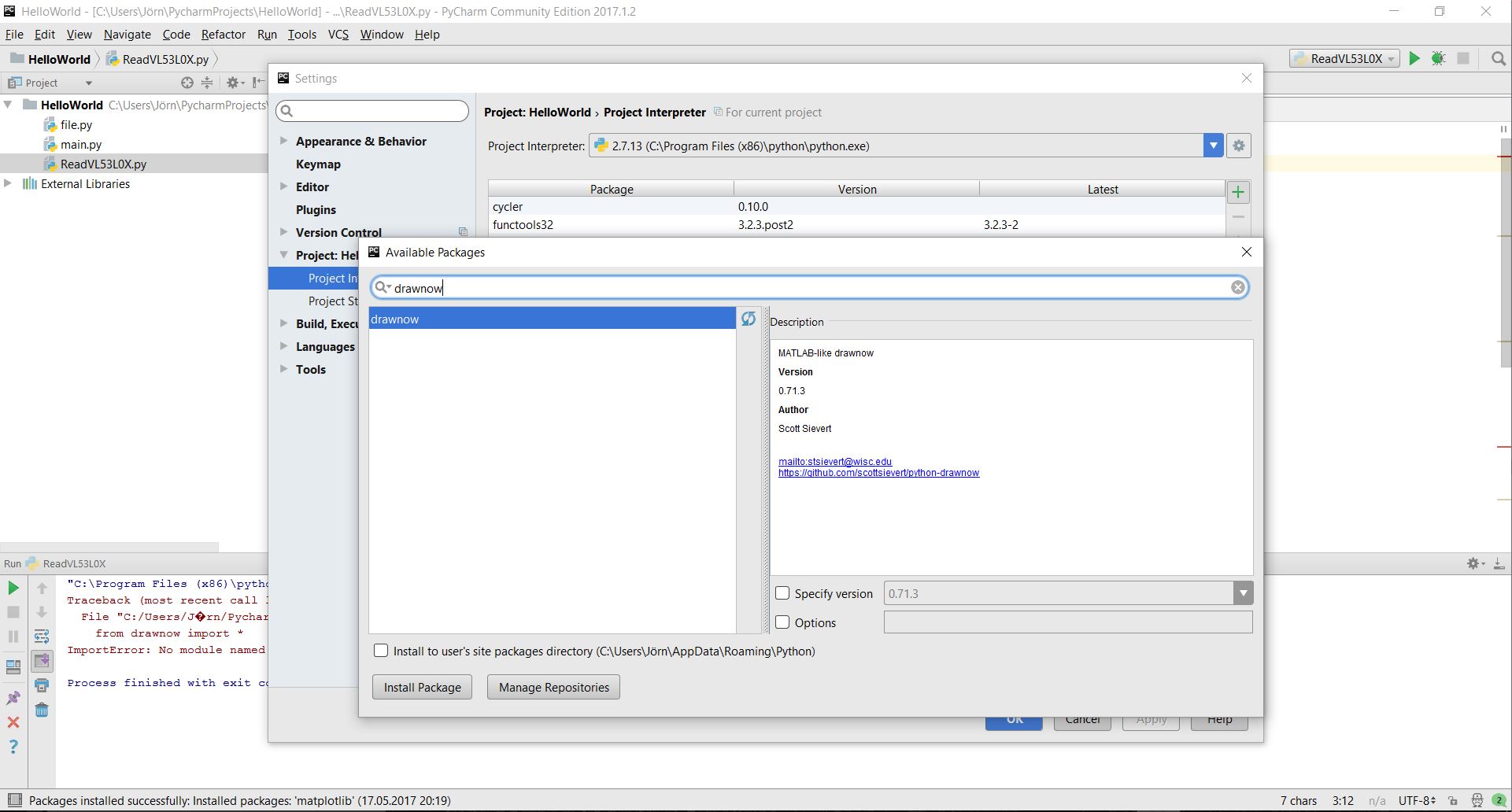Open the File menu
1512x812 pixels.
point(14,35)
